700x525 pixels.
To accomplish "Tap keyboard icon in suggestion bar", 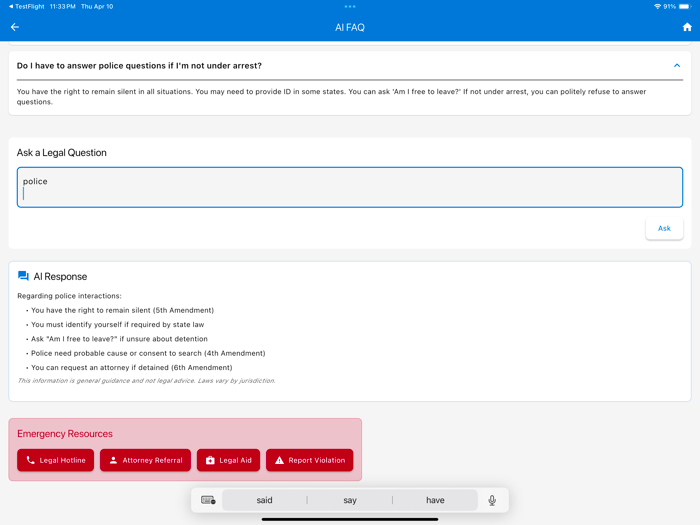I will click(x=208, y=500).
